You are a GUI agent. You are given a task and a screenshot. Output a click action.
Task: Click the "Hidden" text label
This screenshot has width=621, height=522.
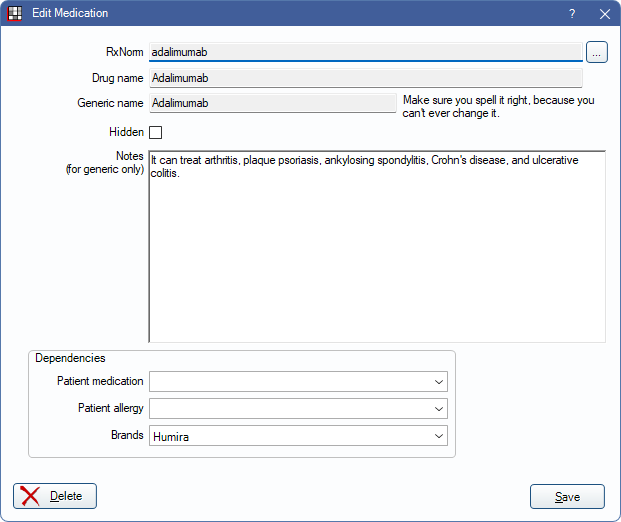(126, 132)
